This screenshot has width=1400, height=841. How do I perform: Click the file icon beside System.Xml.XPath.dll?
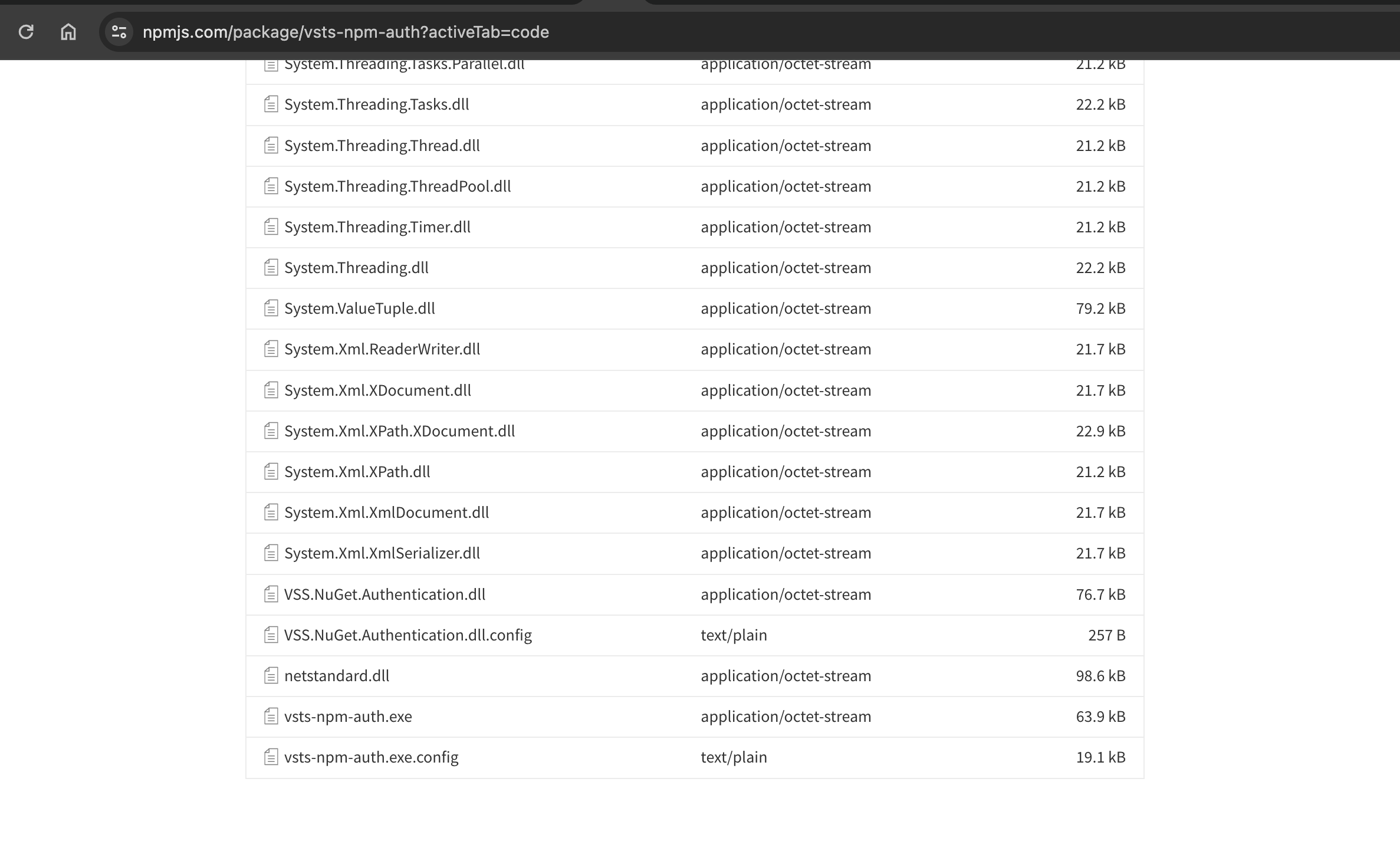tap(271, 471)
